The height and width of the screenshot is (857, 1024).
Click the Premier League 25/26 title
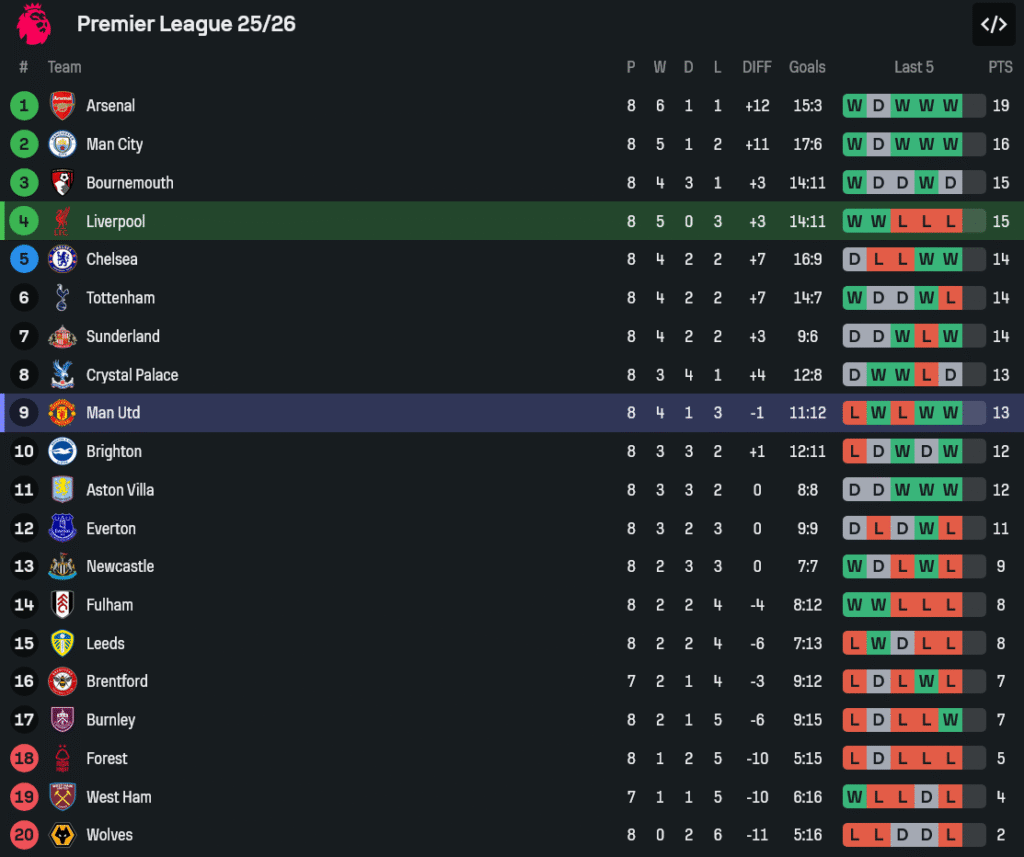pyautogui.click(x=186, y=24)
